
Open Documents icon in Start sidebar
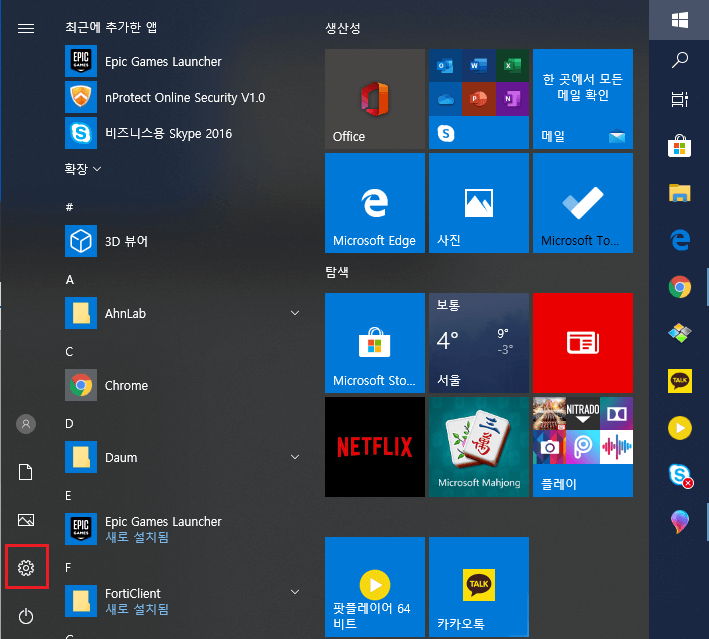26,472
